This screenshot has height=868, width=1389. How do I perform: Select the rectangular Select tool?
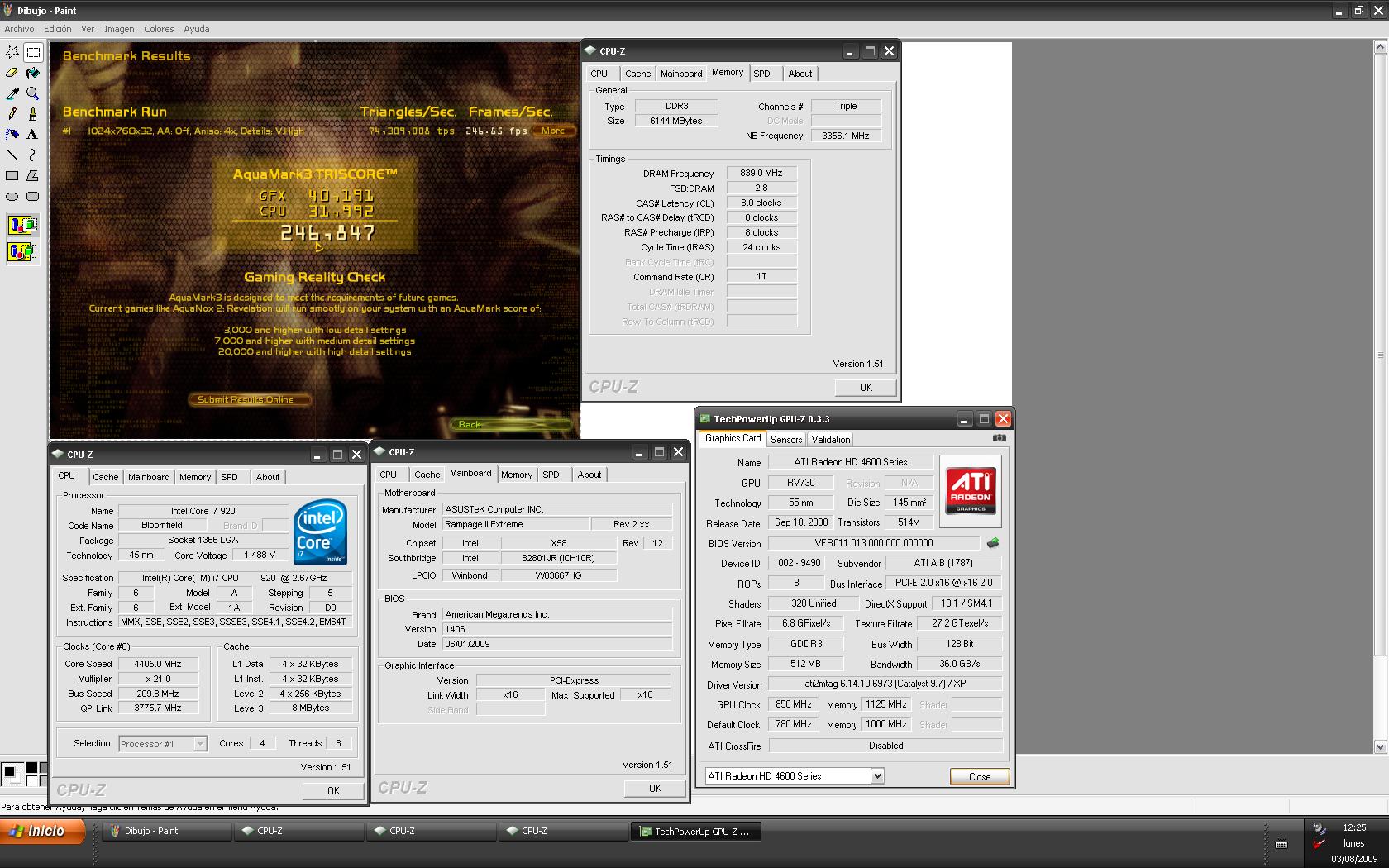pyautogui.click(x=33, y=52)
